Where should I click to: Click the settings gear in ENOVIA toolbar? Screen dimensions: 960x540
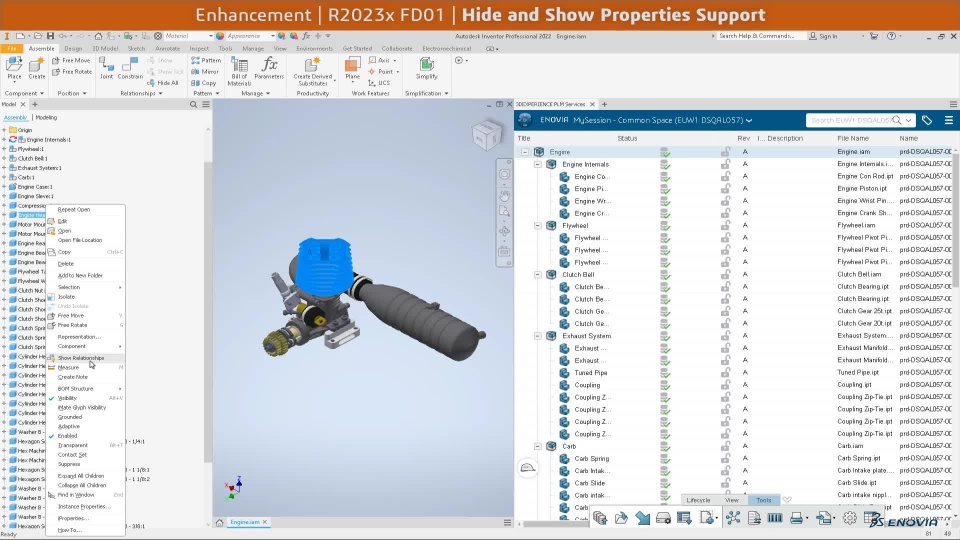tap(850, 518)
